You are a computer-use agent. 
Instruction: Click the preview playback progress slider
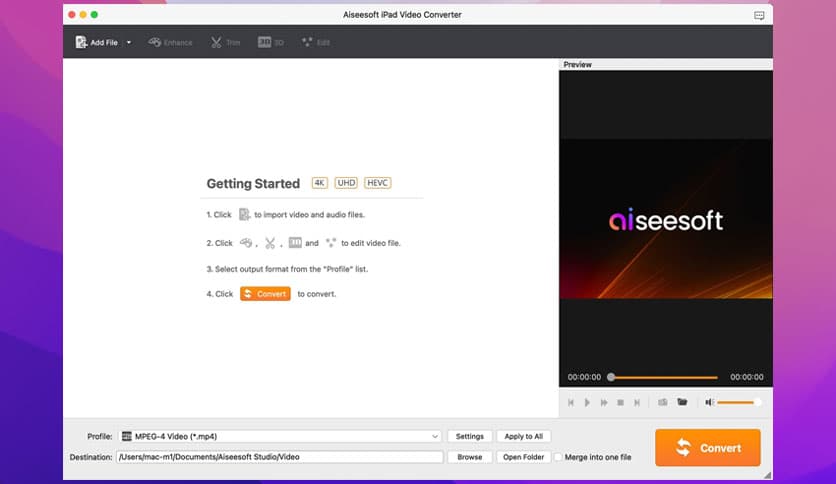coord(664,377)
